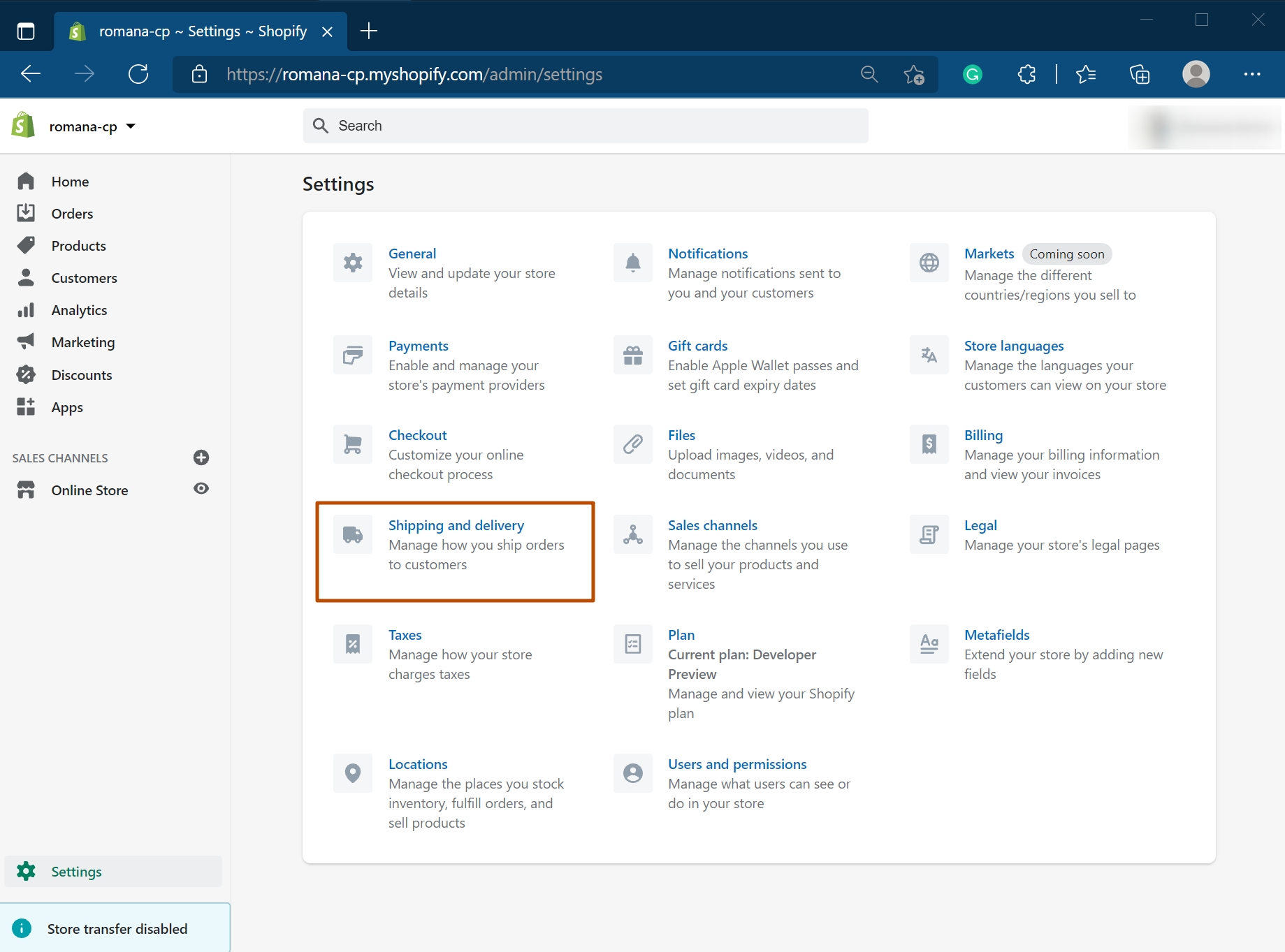Go to Orders in the sidebar
Viewport: 1285px width, 952px height.
[x=72, y=214]
